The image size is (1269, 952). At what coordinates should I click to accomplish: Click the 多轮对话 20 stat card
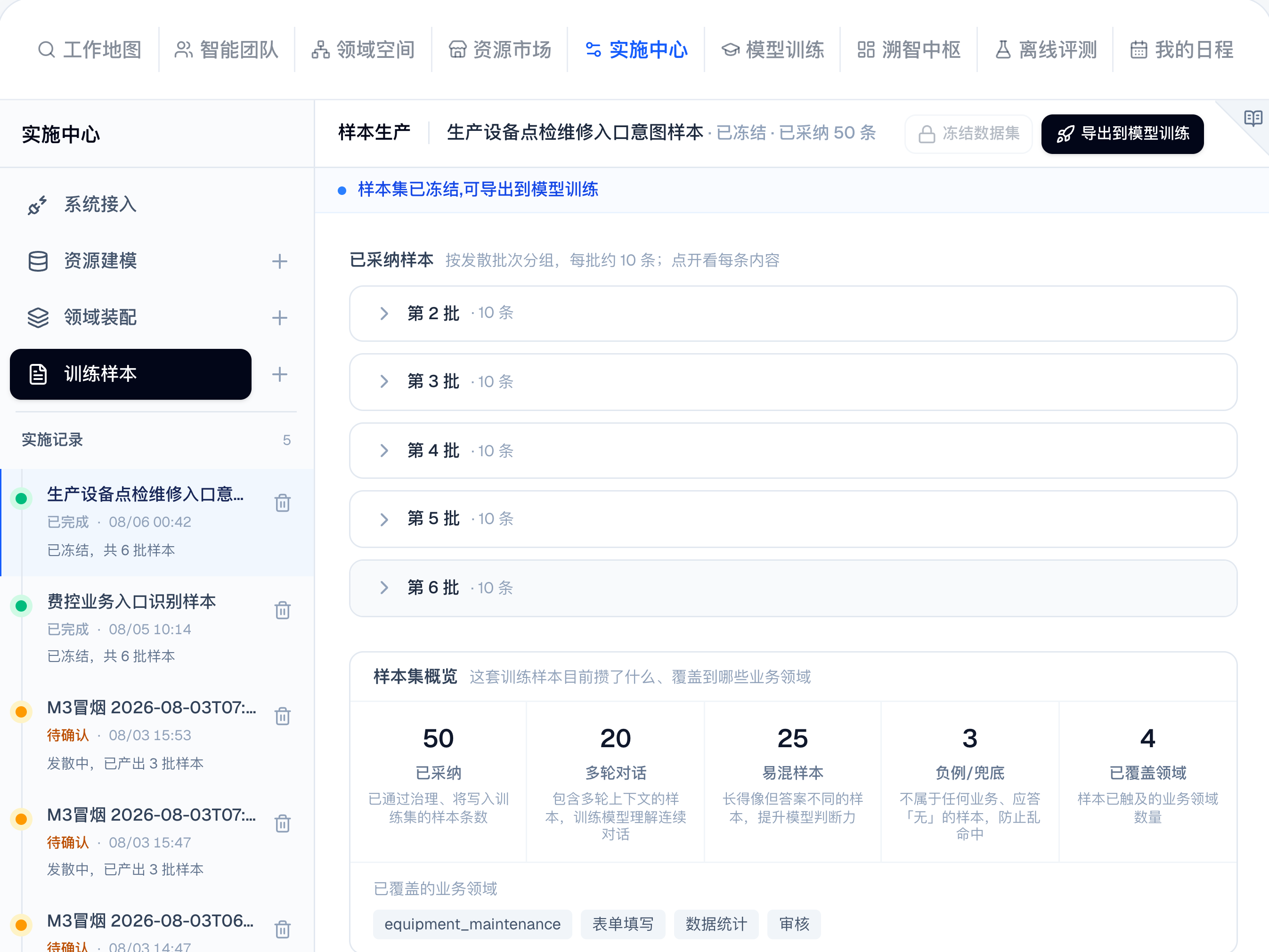[x=616, y=782]
